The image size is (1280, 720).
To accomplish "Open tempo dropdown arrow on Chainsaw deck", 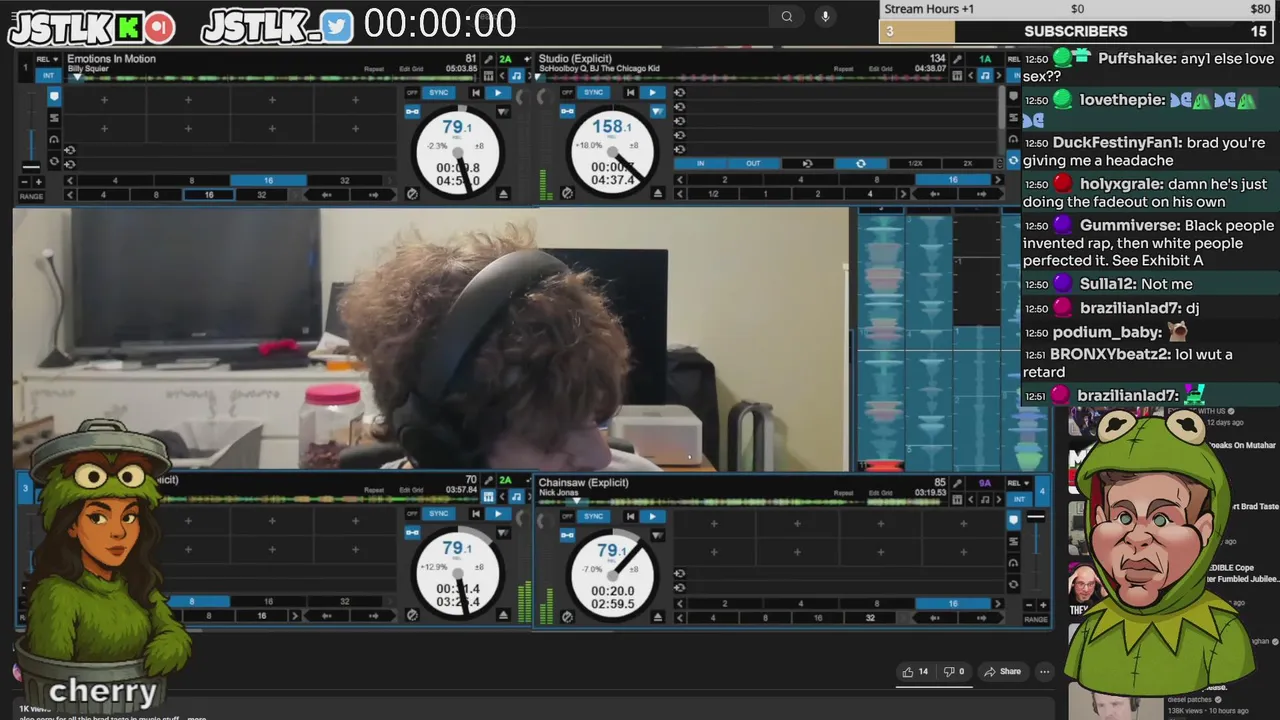I will [x=657, y=536].
